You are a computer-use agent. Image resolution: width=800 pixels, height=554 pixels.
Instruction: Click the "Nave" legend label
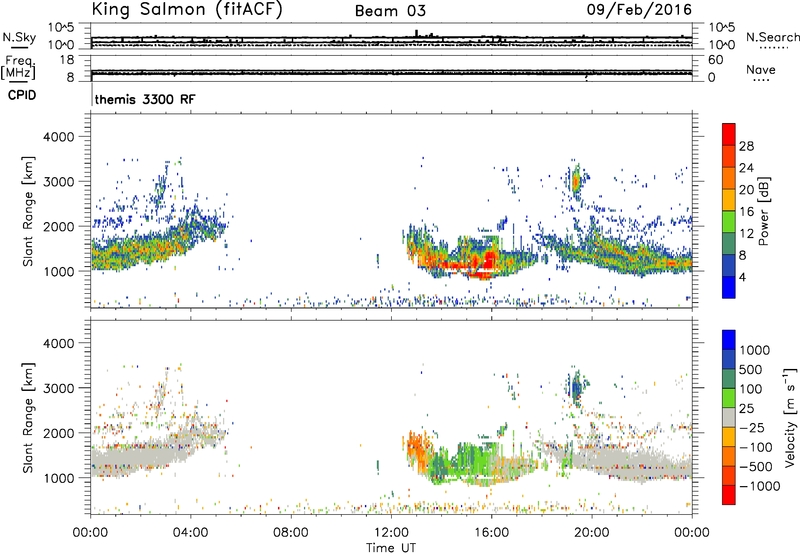tap(761, 70)
